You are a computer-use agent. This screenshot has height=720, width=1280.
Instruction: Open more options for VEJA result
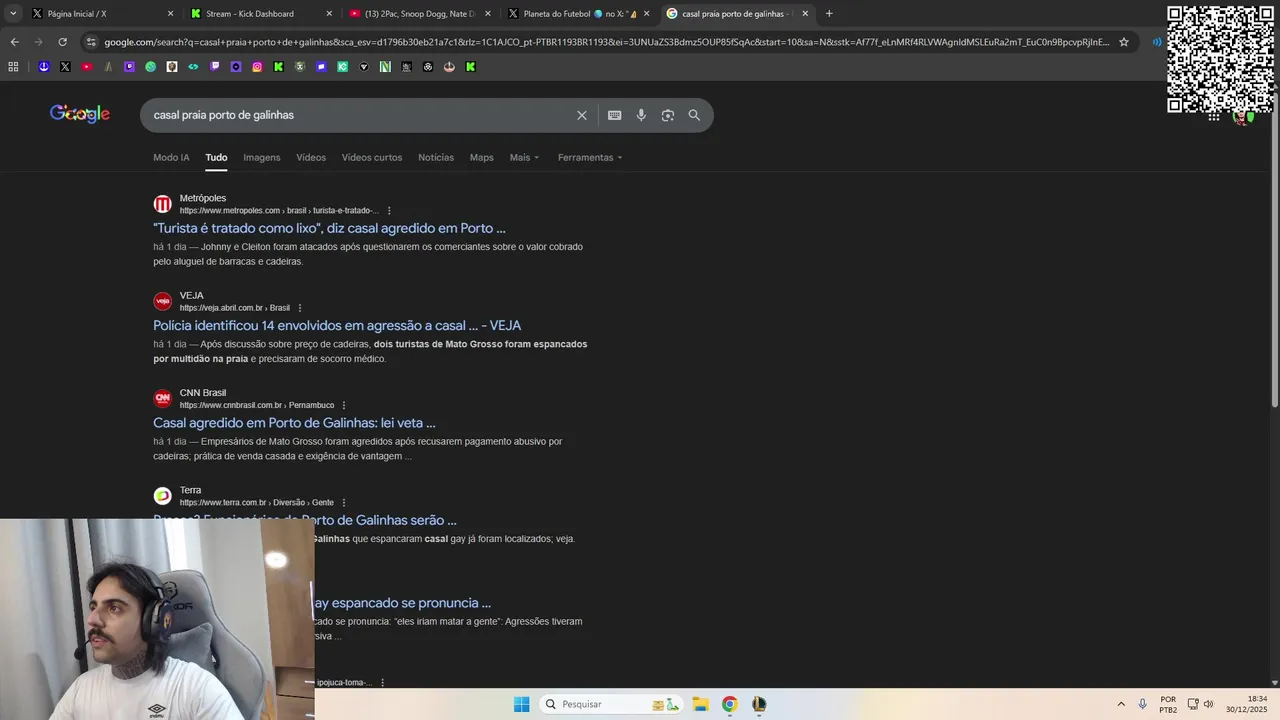point(300,308)
